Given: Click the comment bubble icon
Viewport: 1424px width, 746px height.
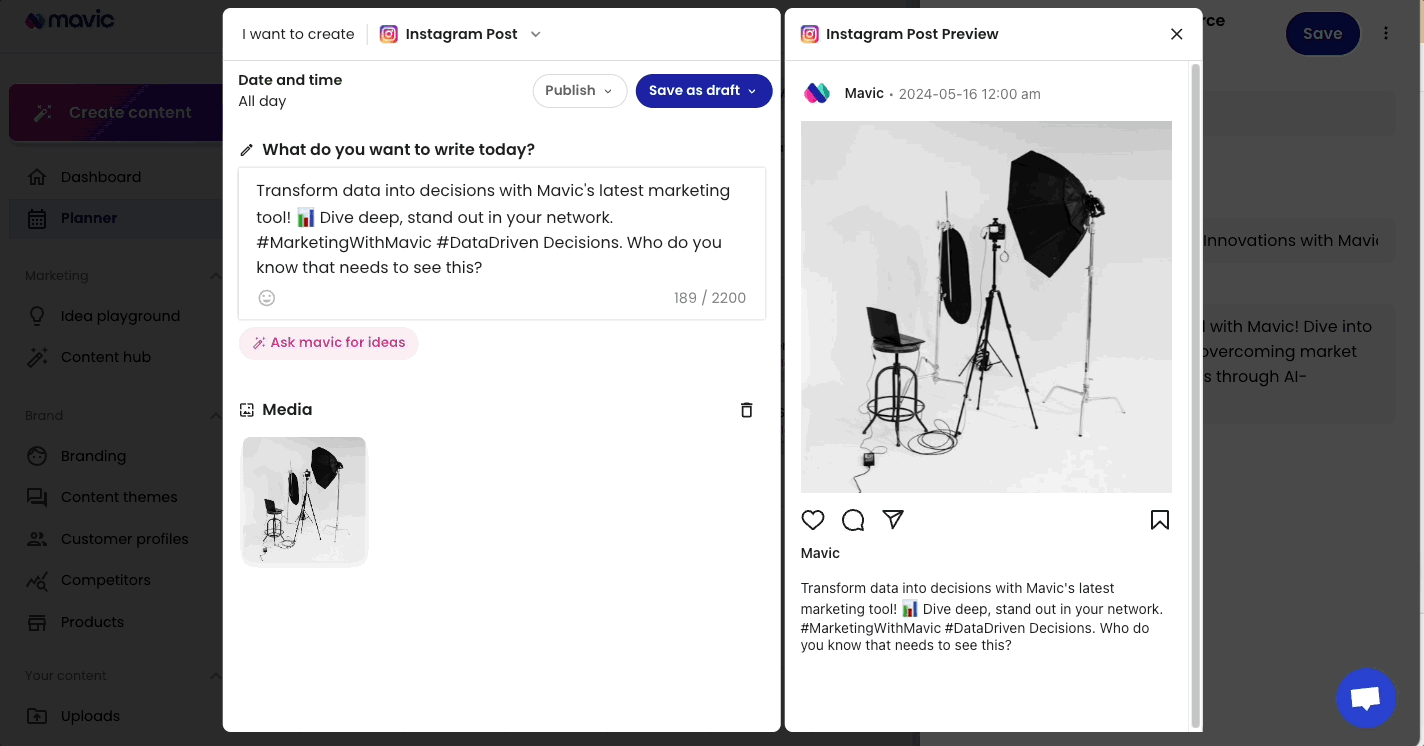Looking at the screenshot, I should (853, 520).
